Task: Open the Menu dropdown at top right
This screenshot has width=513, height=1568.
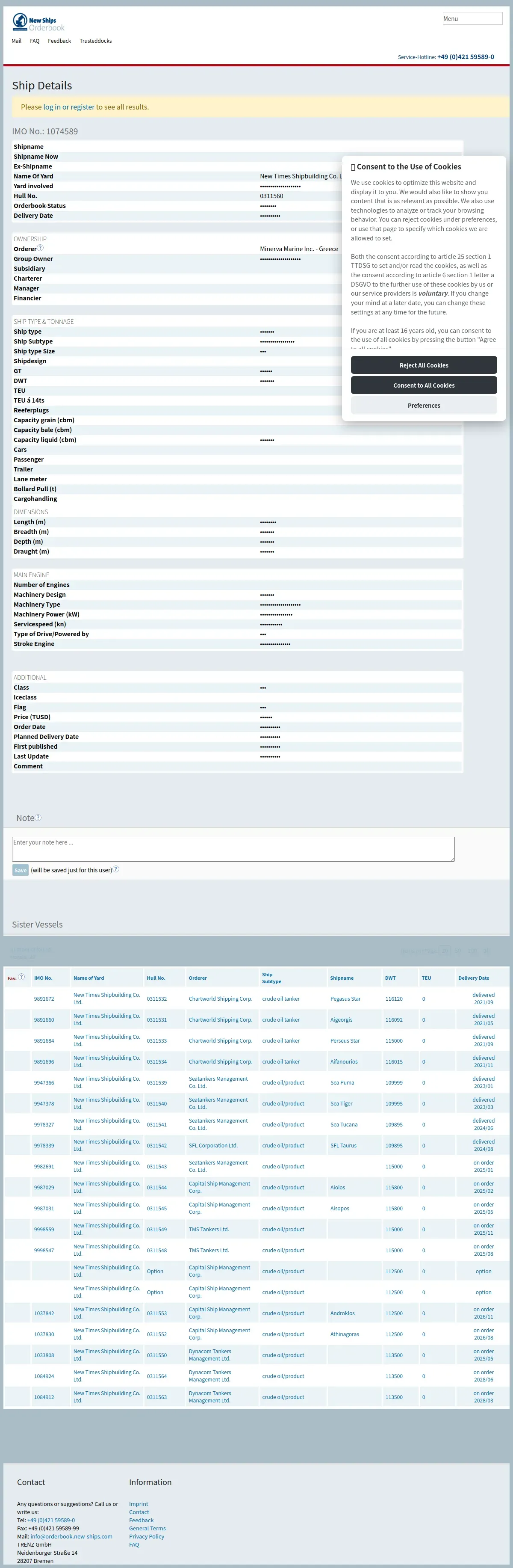Action: tap(472, 18)
